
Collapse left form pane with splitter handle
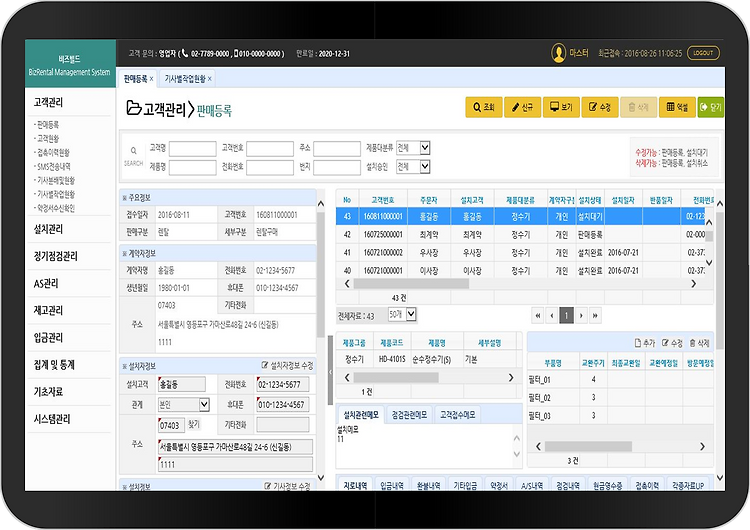click(x=330, y=371)
